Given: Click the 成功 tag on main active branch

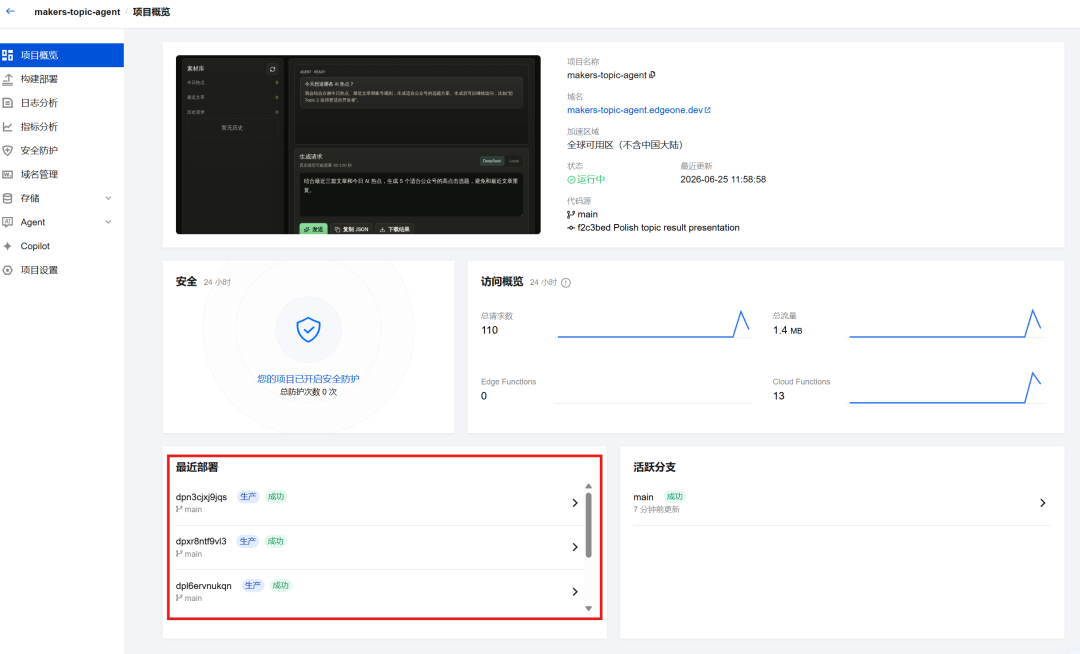Looking at the screenshot, I should click(674, 496).
